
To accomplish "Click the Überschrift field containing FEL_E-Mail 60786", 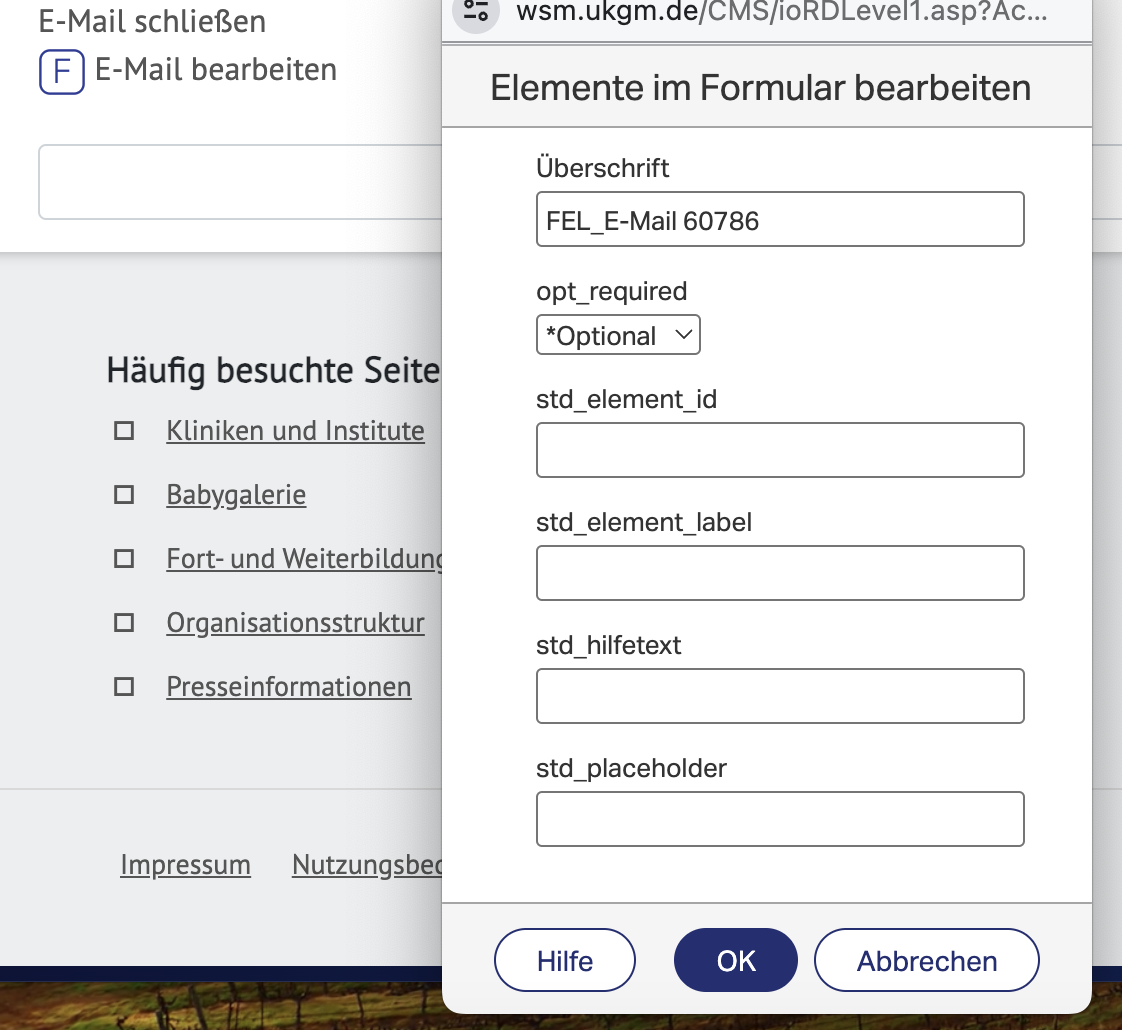I will [780, 219].
